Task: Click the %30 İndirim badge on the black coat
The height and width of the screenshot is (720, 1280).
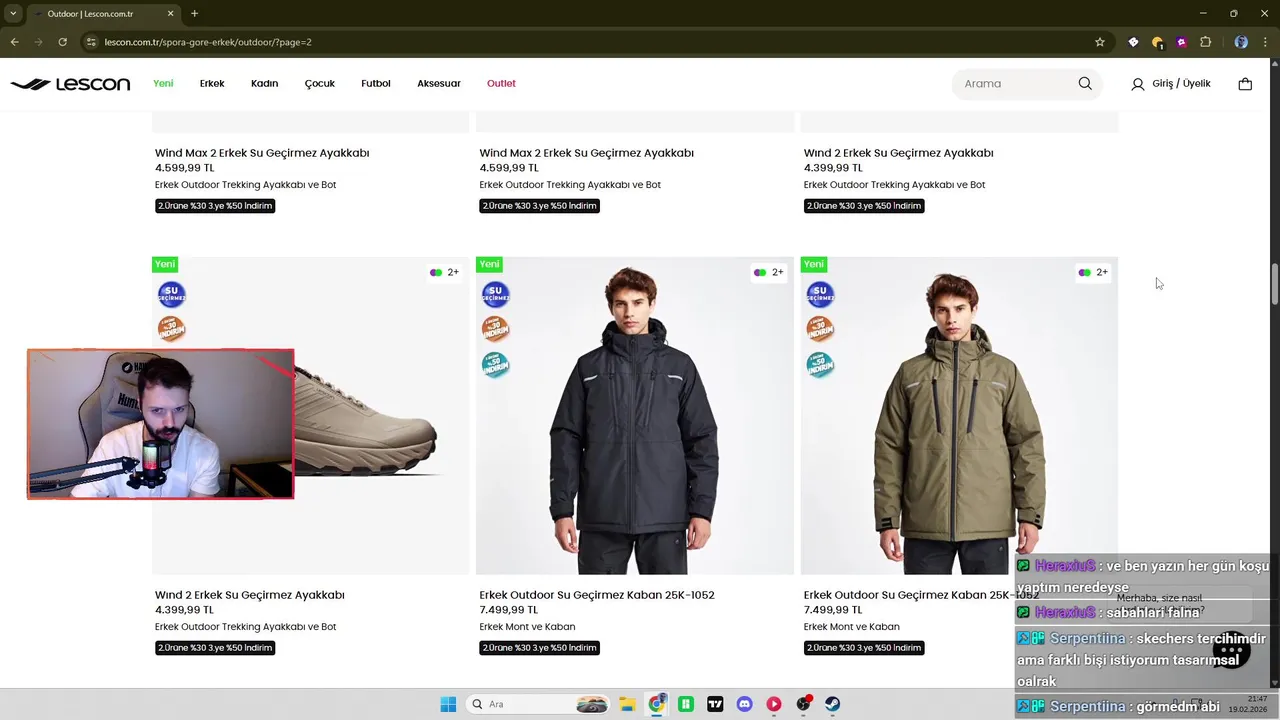Action: tap(495, 329)
